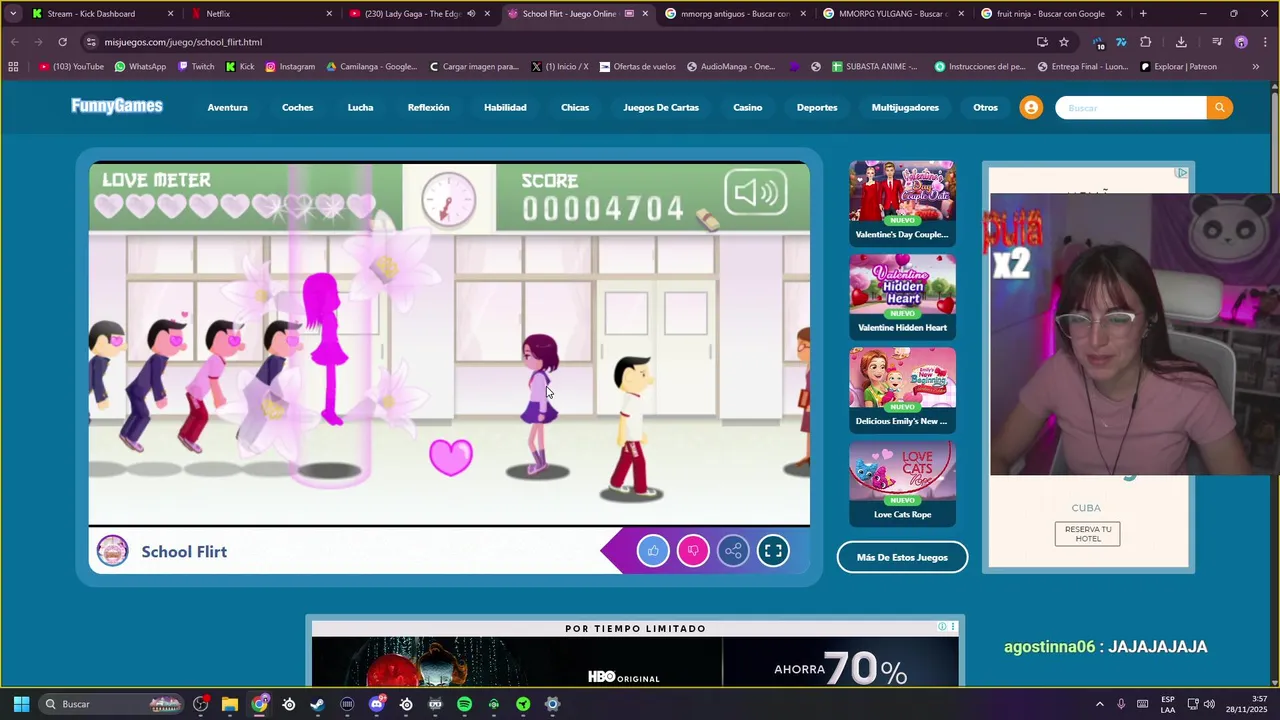Open Chrome profile avatar
The image size is (1280, 720).
pos(1241,42)
